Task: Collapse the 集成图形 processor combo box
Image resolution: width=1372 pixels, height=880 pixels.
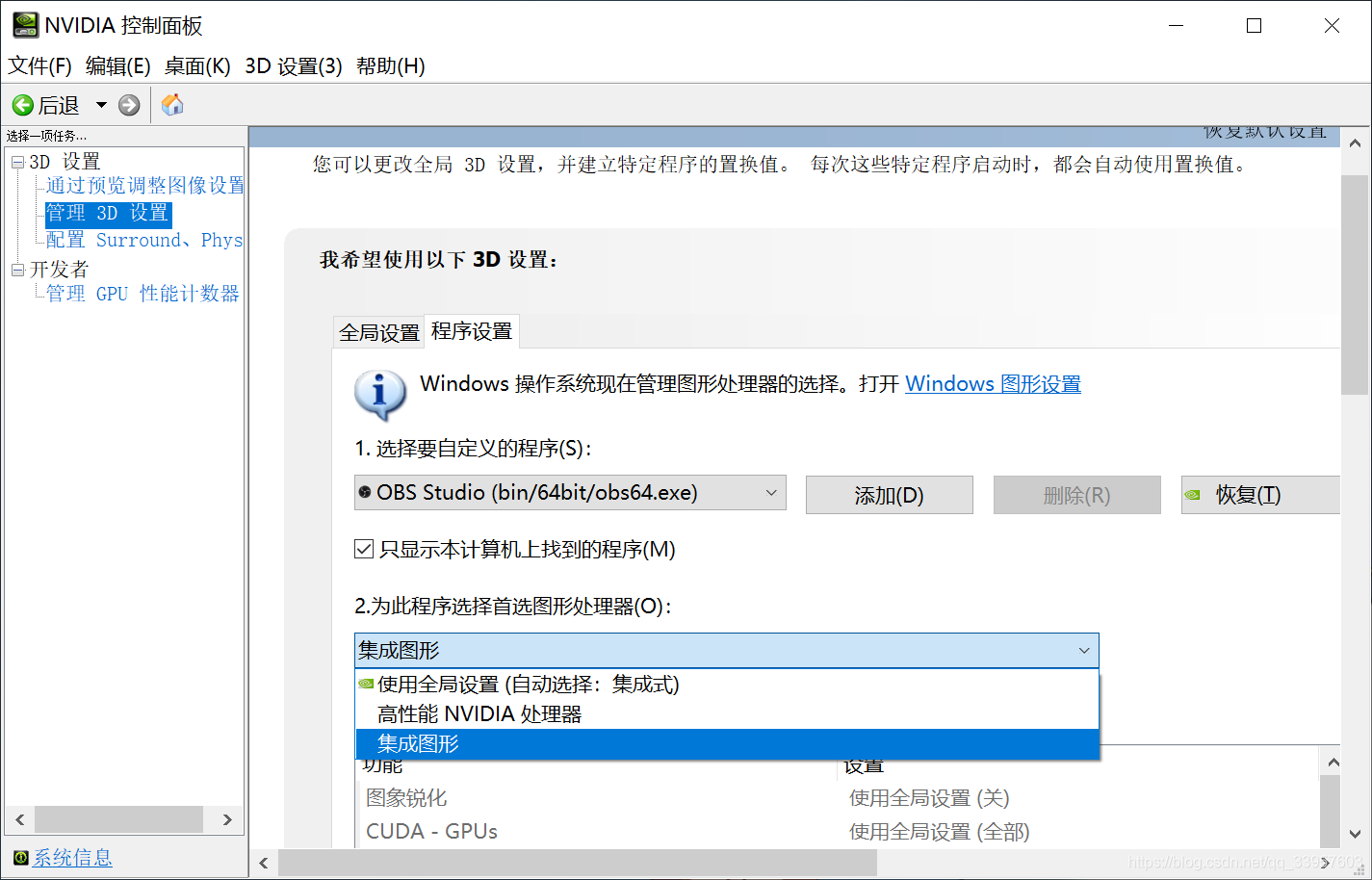Action: click(x=726, y=650)
